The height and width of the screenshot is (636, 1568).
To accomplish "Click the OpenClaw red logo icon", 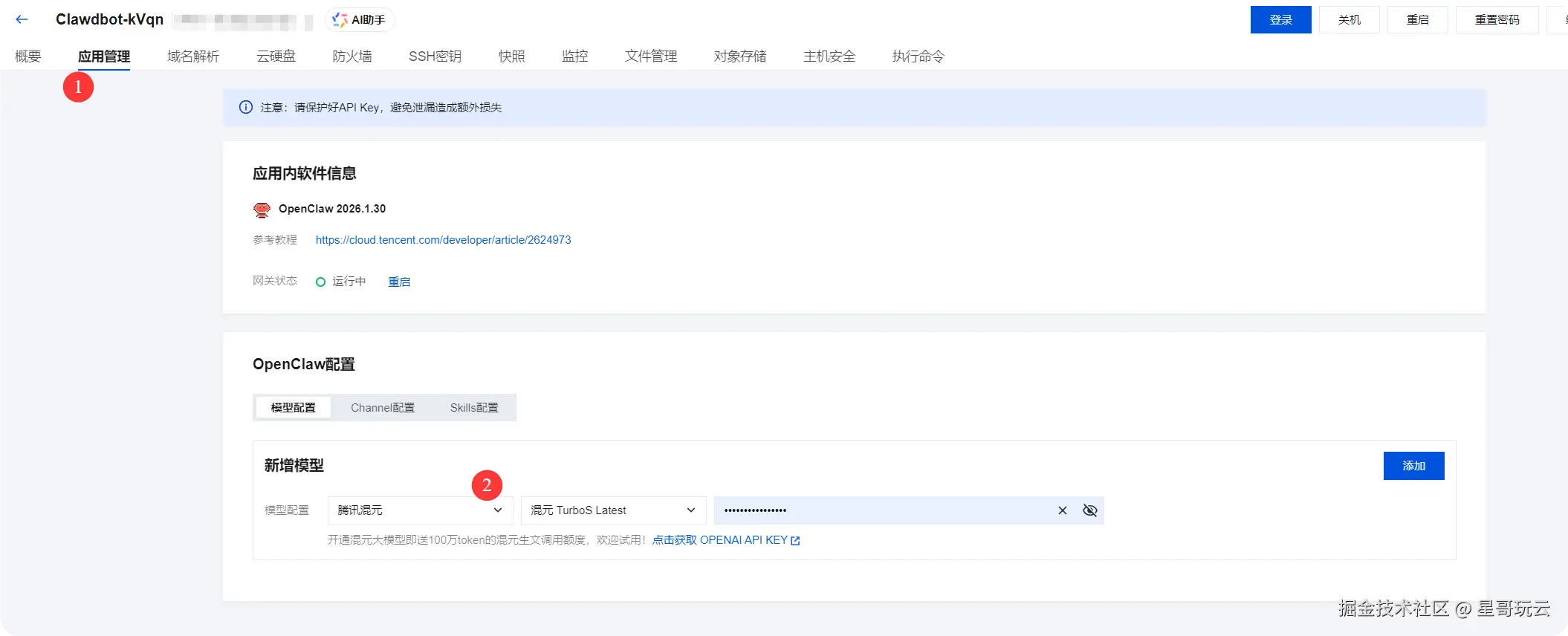I will [x=262, y=210].
